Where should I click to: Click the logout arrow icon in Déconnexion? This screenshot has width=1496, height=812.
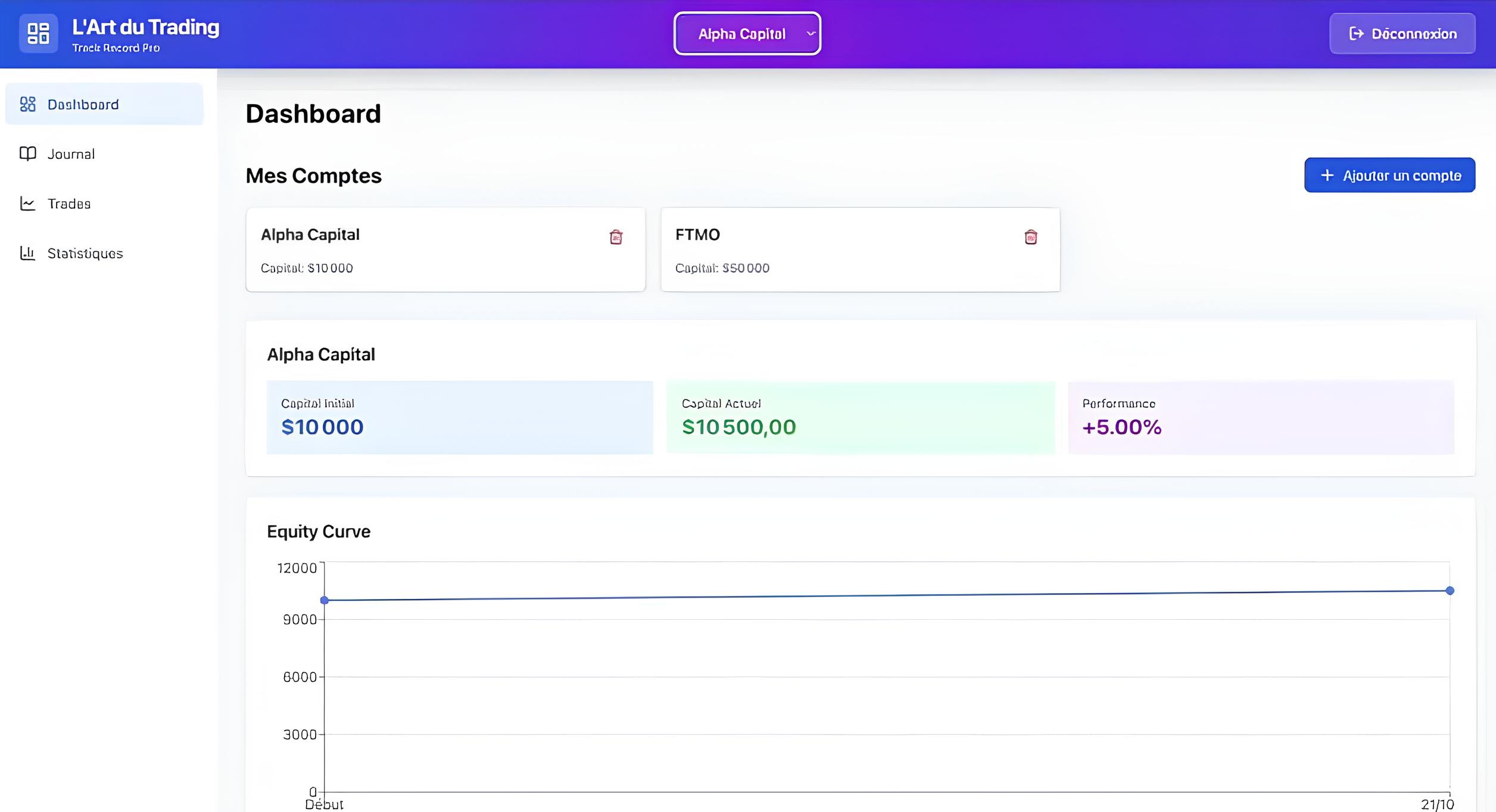[x=1356, y=33]
